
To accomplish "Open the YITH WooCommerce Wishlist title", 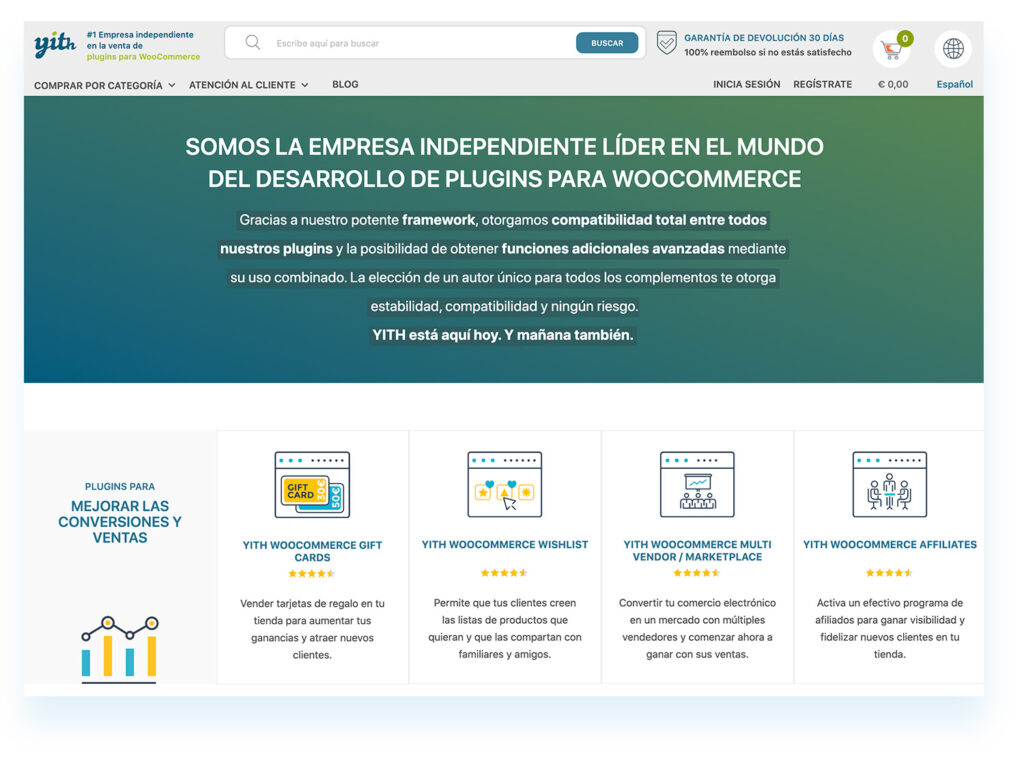I will 505,545.
